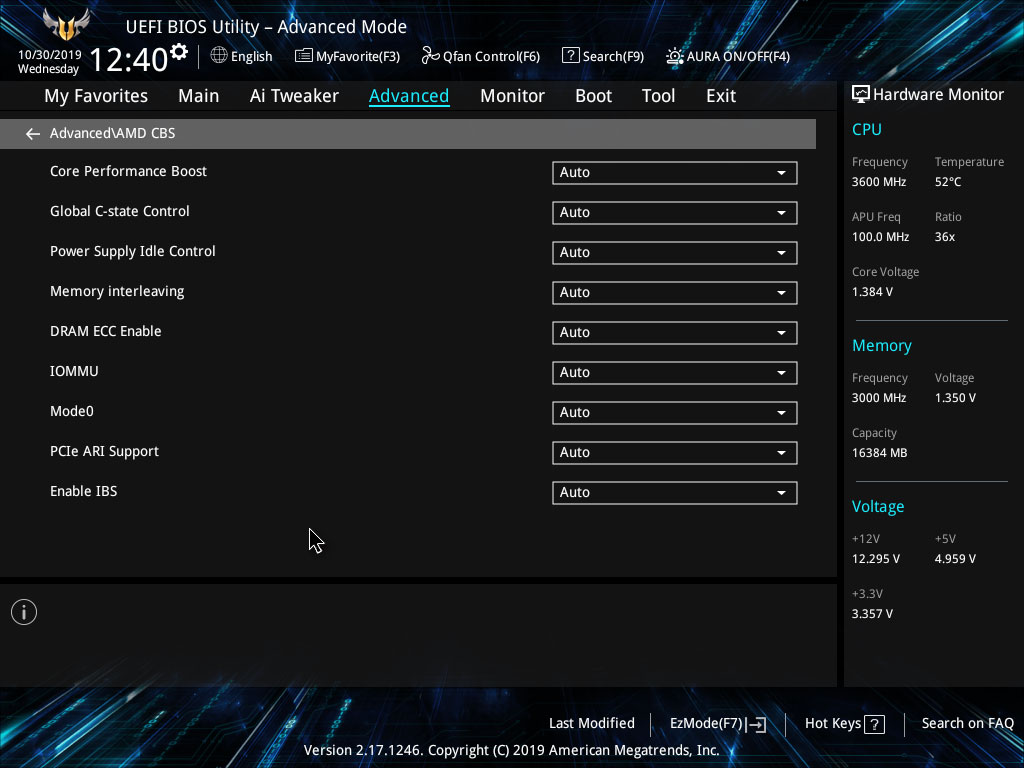Viewport: 1024px width, 768px height.
Task: Open Mode0 dropdown
Action: click(x=675, y=413)
